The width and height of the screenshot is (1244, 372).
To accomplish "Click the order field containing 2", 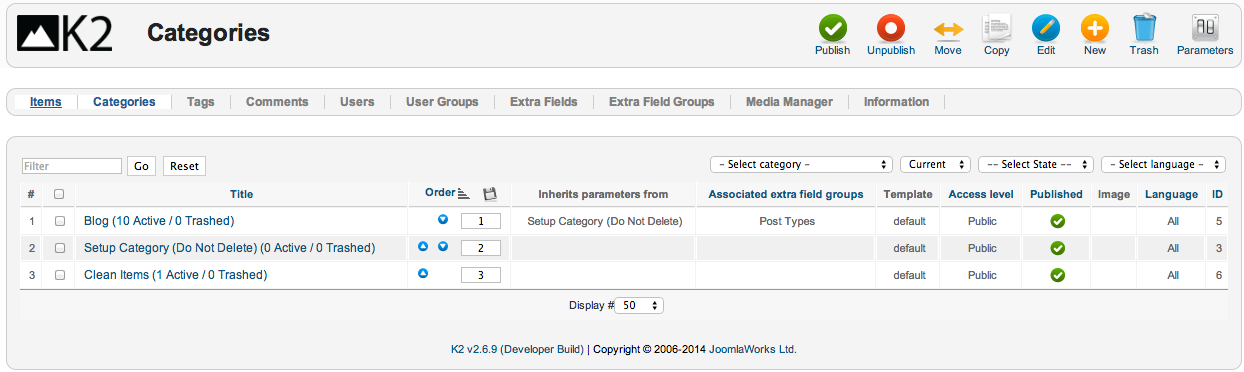I will (x=481, y=248).
